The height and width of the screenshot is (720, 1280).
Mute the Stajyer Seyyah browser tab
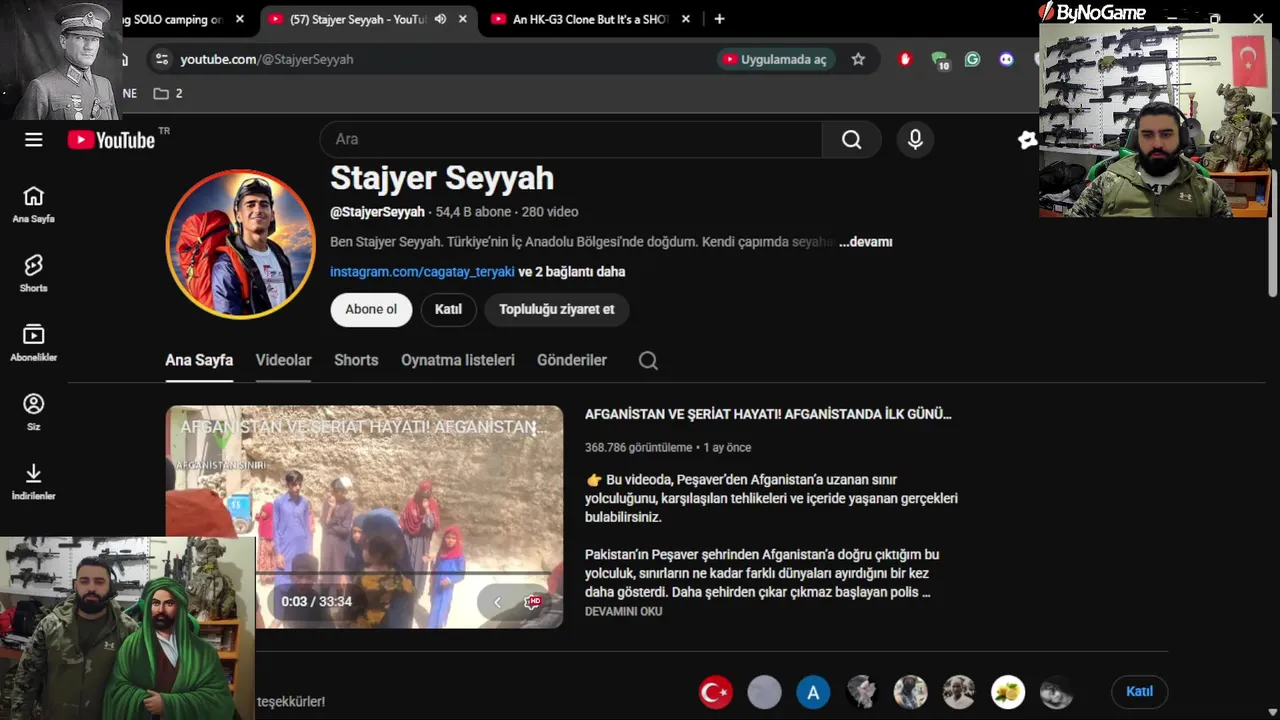[x=441, y=19]
